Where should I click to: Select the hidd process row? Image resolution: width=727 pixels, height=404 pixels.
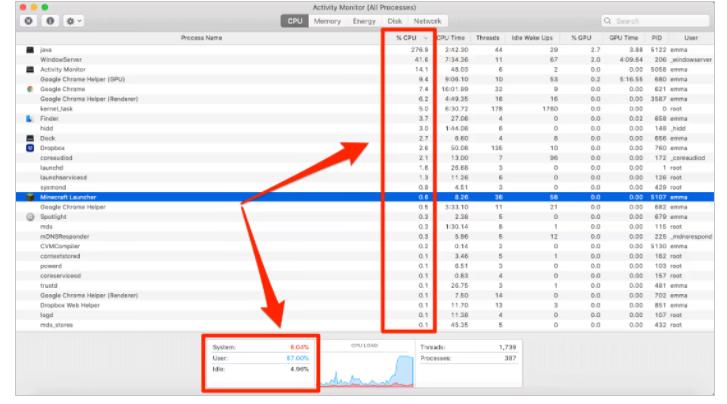[365, 128]
